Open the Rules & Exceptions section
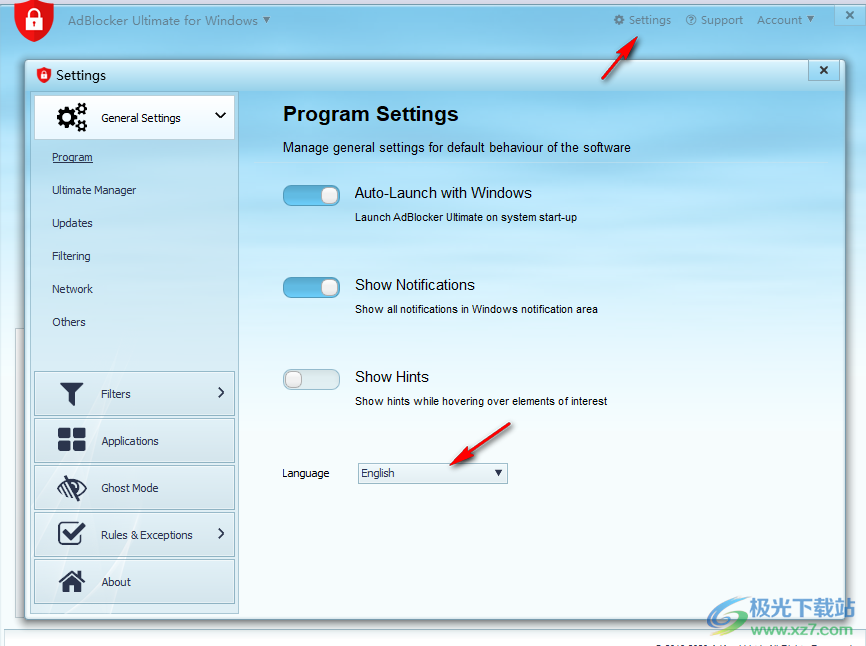 tap(134, 534)
